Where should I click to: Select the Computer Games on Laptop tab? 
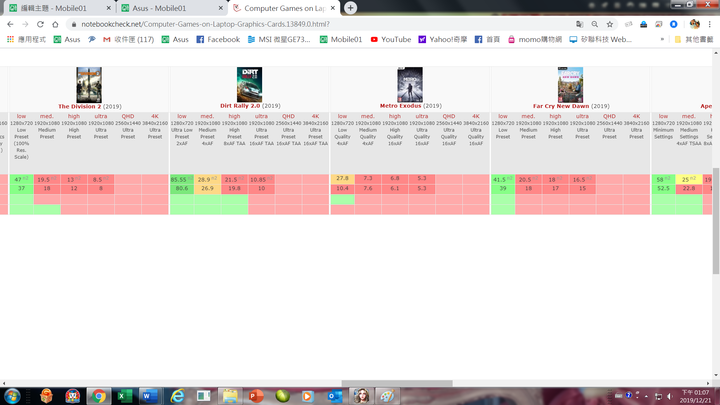click(284, 8)
